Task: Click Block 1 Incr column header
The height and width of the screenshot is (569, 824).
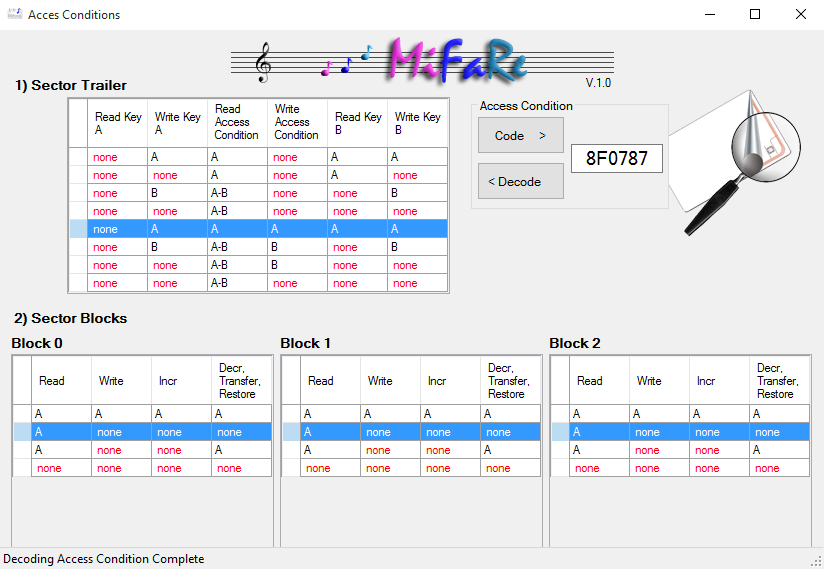Action: [x=450, y=380]
